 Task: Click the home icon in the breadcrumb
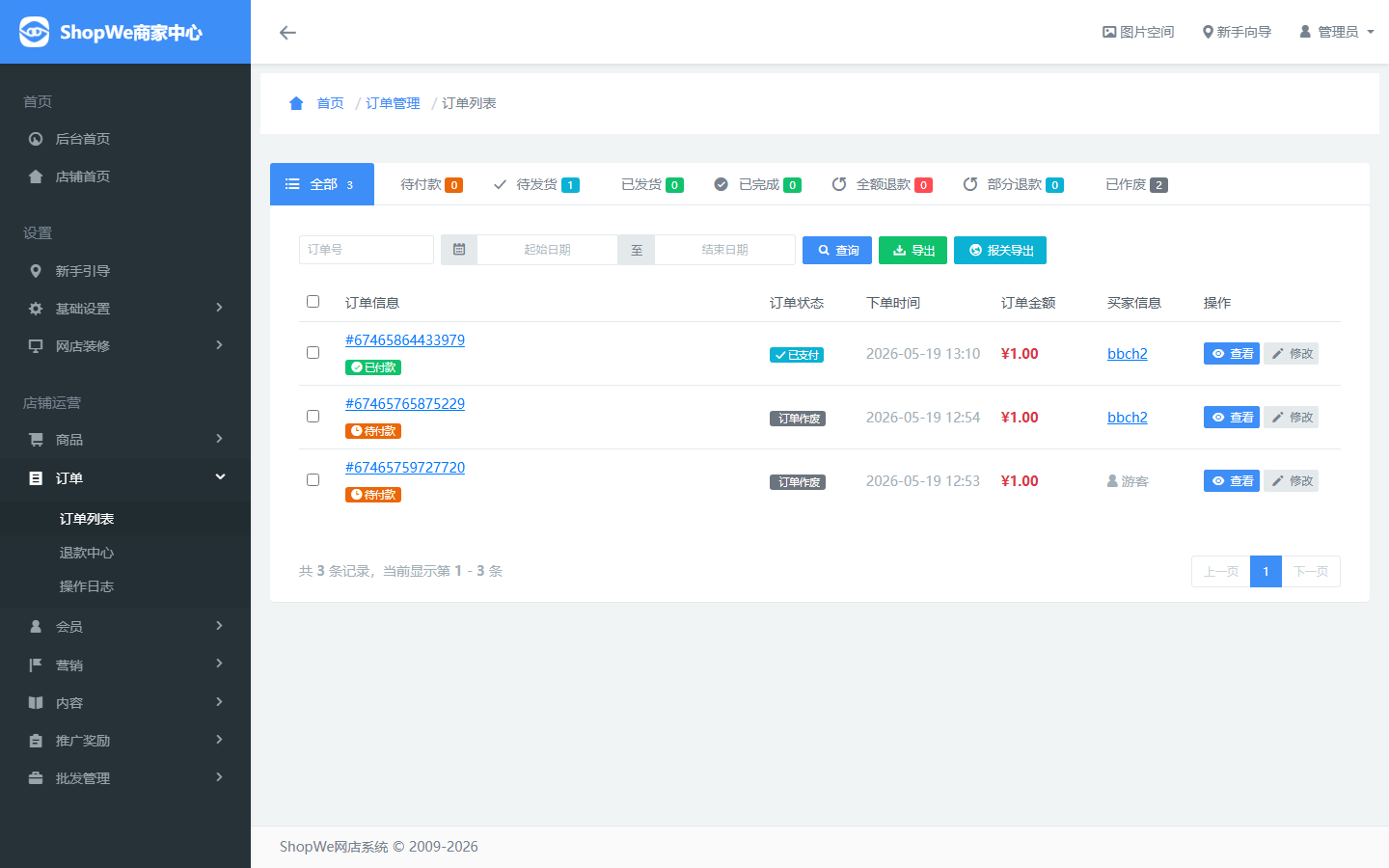tap(296, 103)
